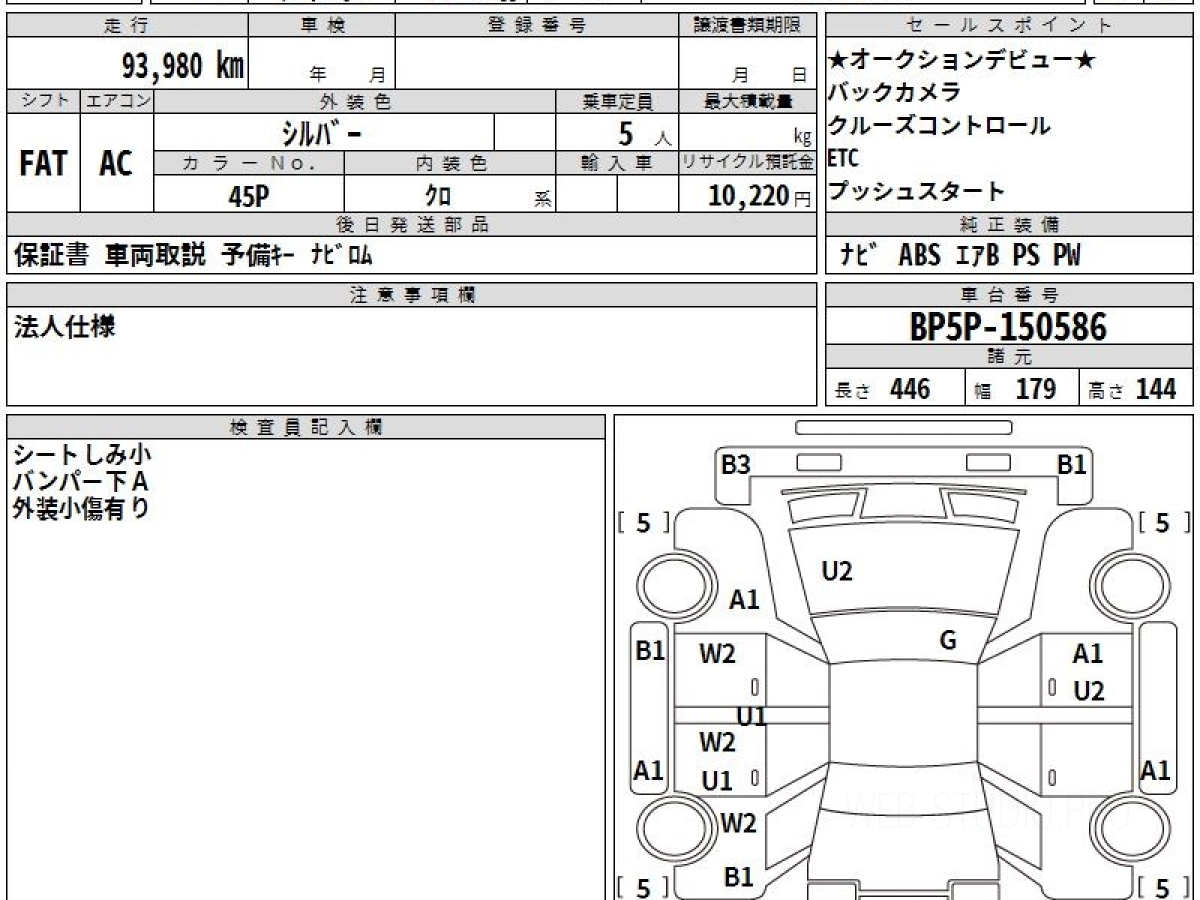Click the length value 長さ 446
Image resolution: width=1200 pixels, height=900 pixels.
pyautogui.click(x=882, y=389)
